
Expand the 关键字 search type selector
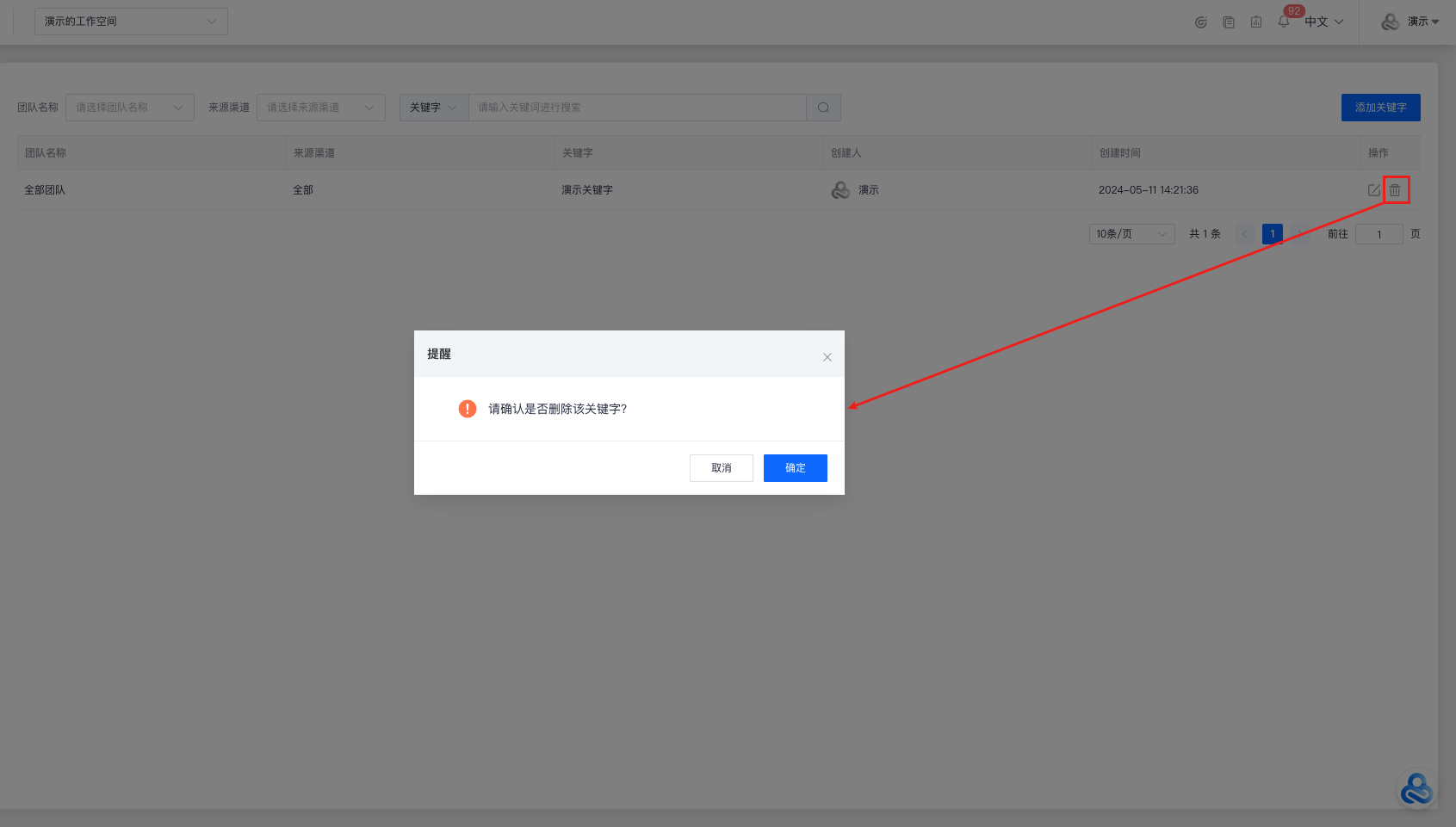[x=433, y=108]
